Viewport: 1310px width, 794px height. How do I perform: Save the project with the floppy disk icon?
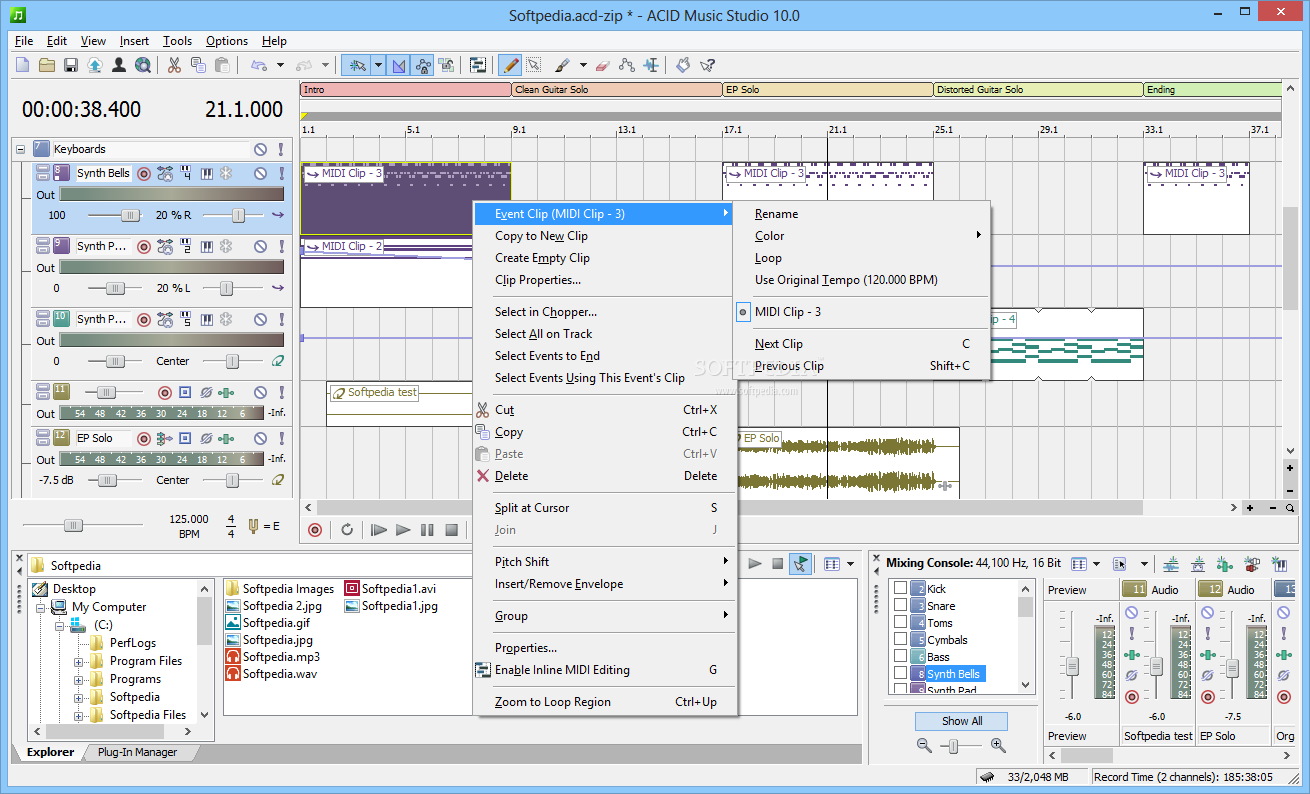coord(71,65)
